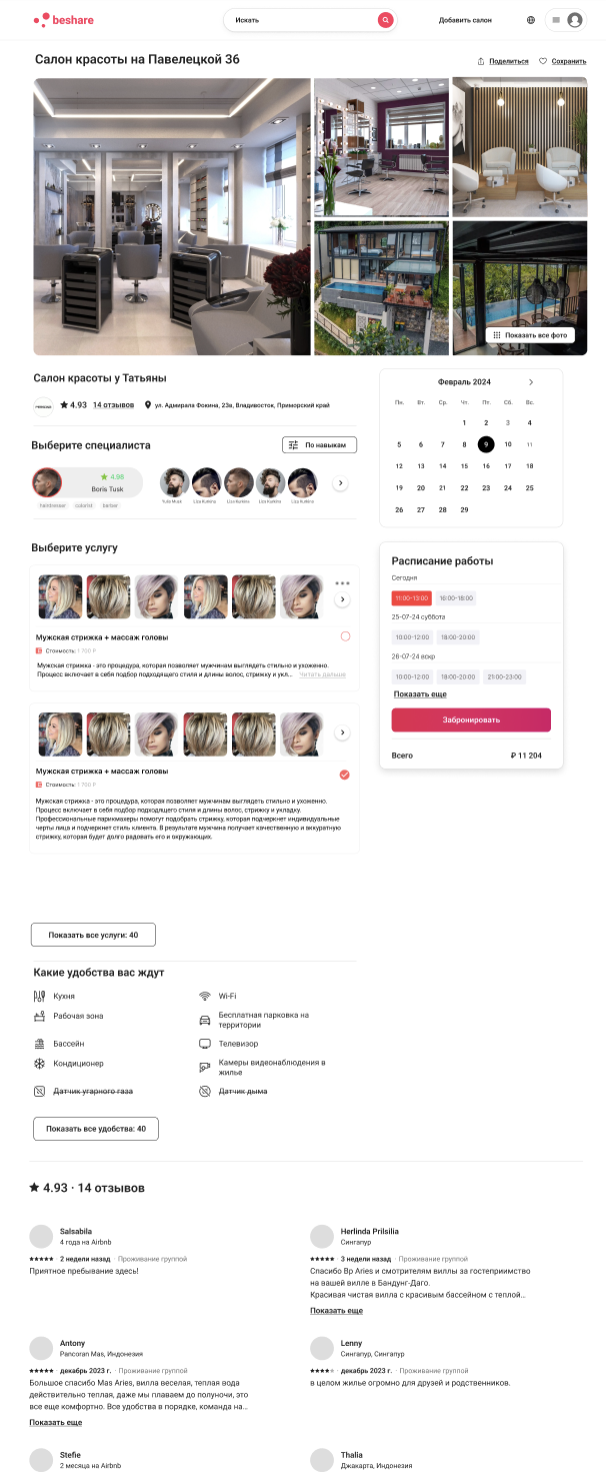Expand first service description via Читать дальше

(322, 675)
